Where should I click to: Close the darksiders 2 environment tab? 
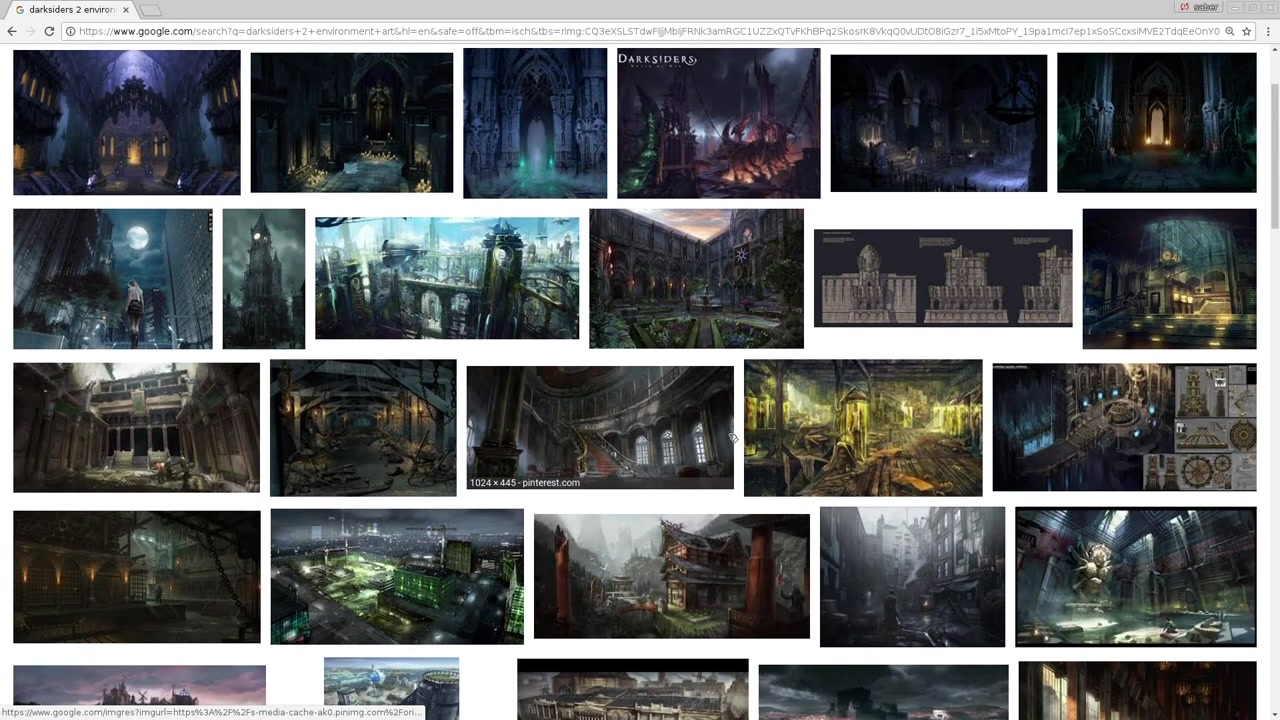click(x=125, y=10)
